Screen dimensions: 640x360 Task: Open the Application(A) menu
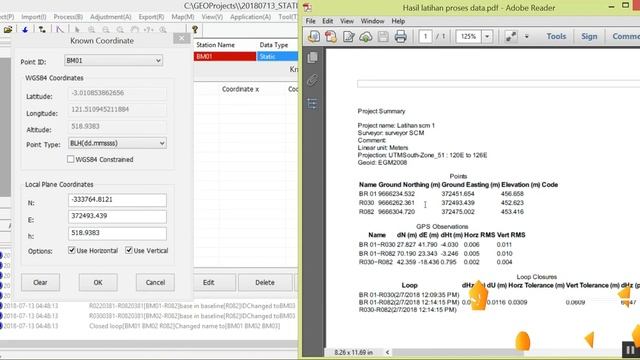click(x=251, y=17)
